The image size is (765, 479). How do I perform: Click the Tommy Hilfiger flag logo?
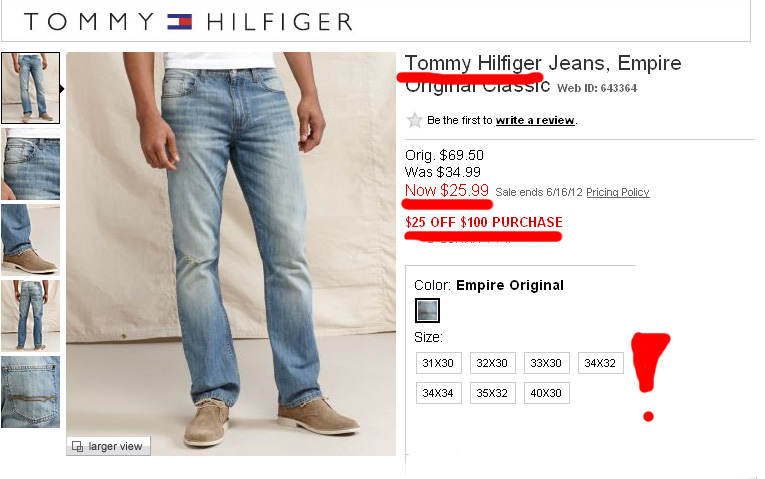[180, 22]
